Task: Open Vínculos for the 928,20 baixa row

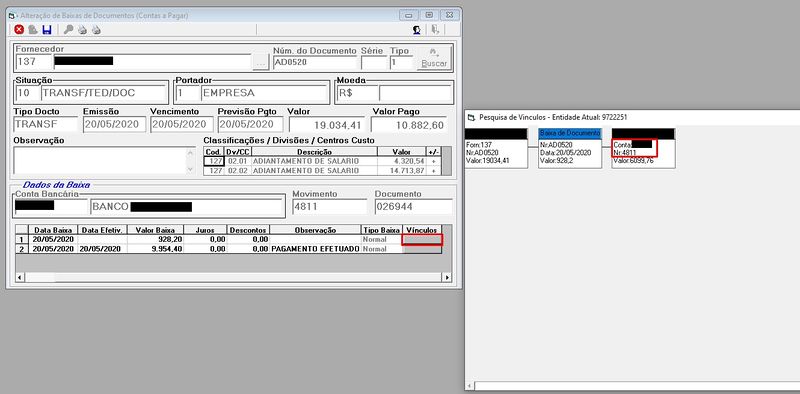Action: coord(422,239)
